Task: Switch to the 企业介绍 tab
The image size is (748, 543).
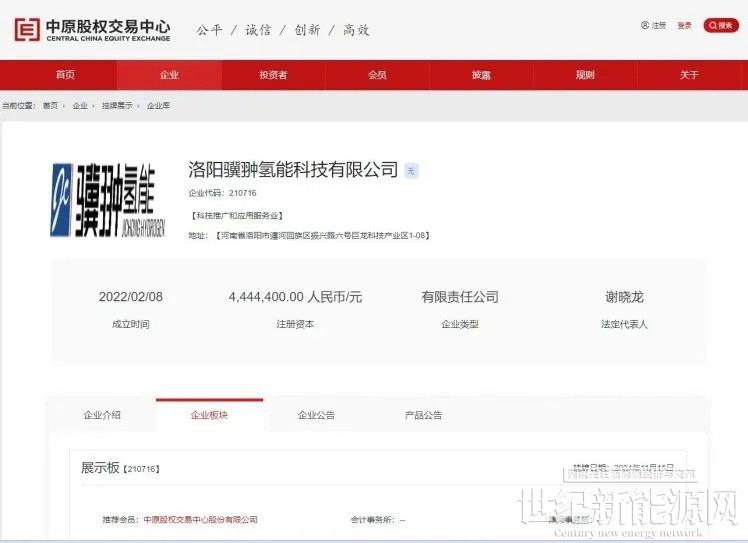Action: pos(102,415)
